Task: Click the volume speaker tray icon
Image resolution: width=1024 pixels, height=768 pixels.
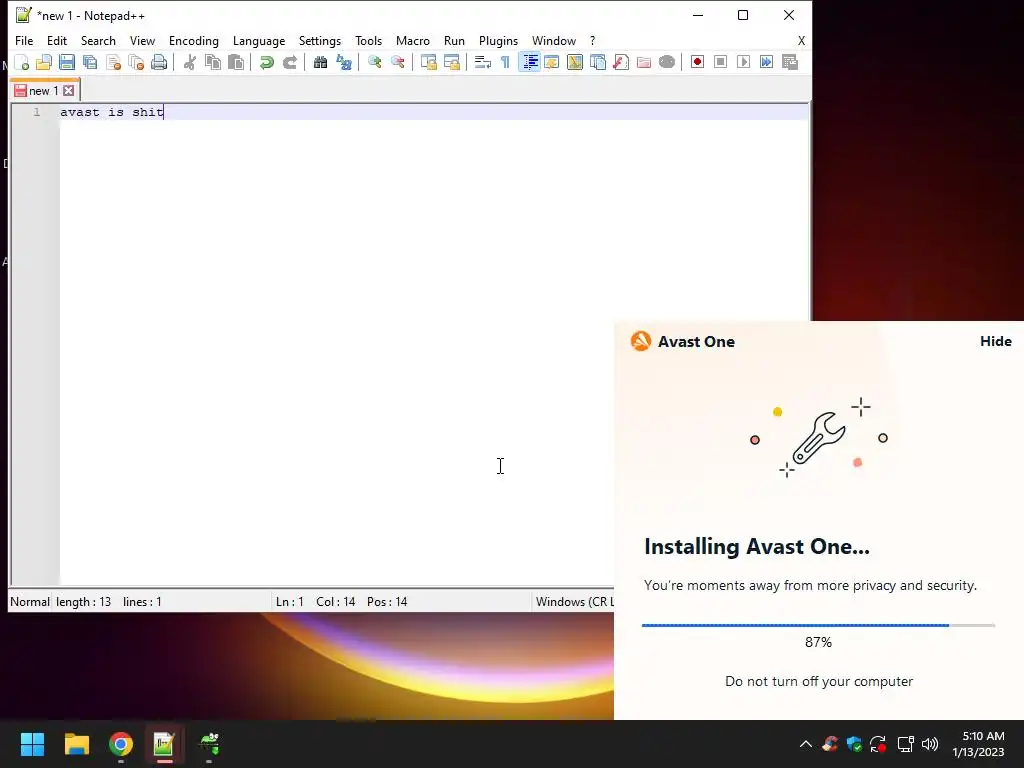Action: point(930,744)
